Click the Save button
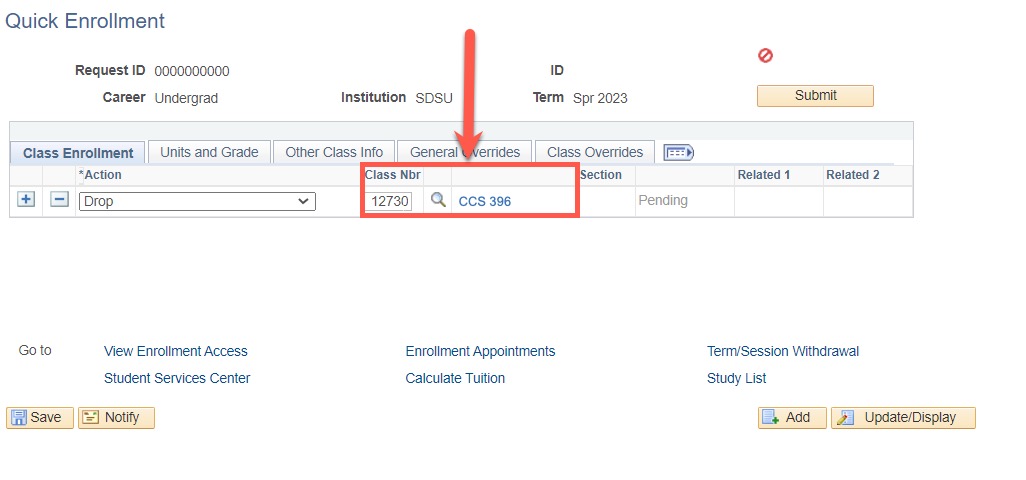This screenshot has width=1026, height=480. click(40, 418)
